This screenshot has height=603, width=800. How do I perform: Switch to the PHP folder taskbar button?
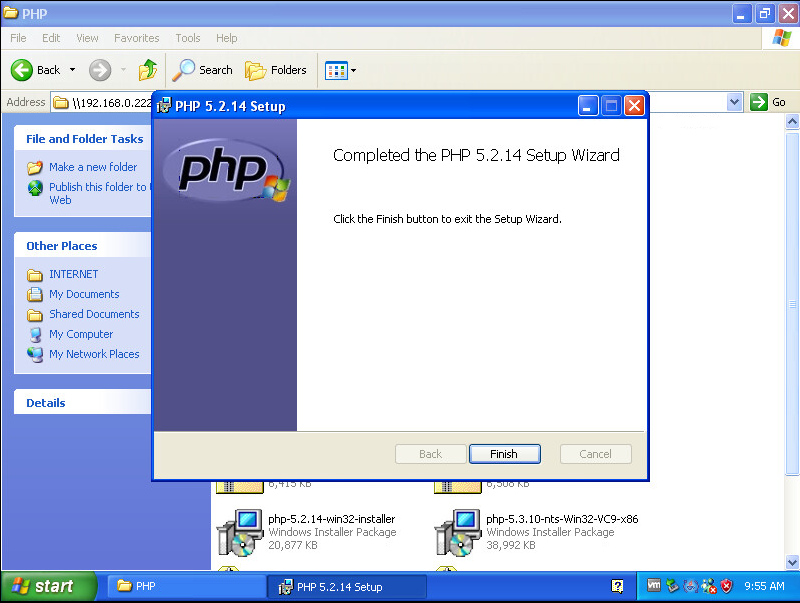pyautogui.click(x=186, y=586)
